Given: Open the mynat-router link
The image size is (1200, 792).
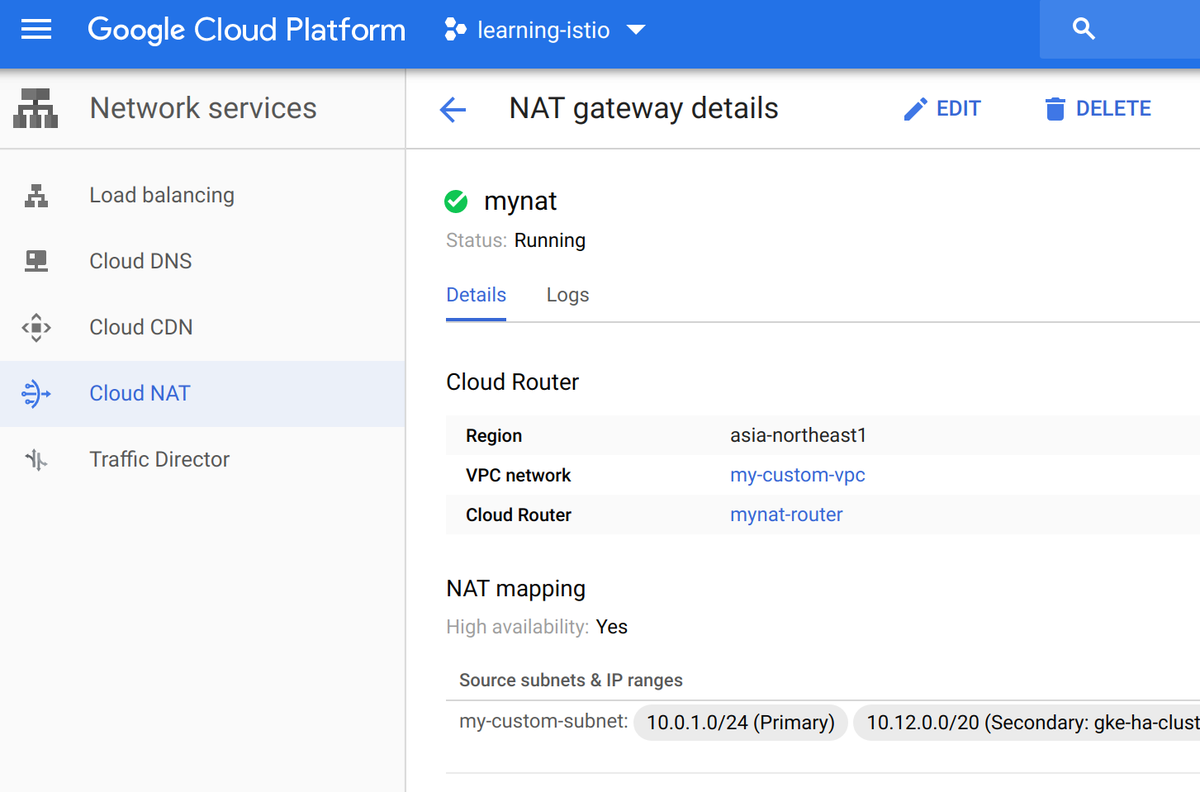Looking at the screenshot, I should (x=787, y=515).
